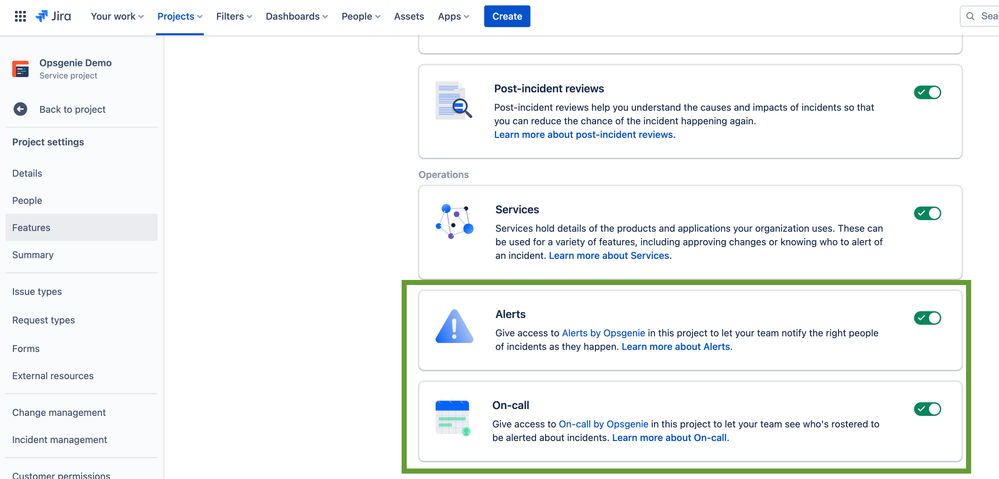Open the Dashboards dropdown
999x479 pixels.
[x=297, y=17]
